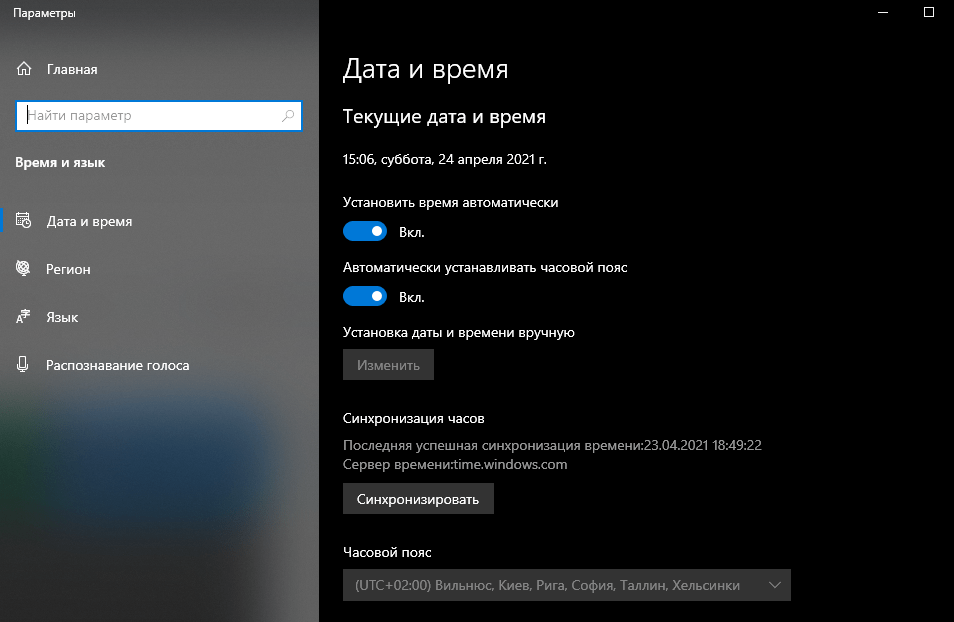Viewport: 954px width, 622px height.
Task: Maximize the Параметры window
Action: click(x=929, y=13)
